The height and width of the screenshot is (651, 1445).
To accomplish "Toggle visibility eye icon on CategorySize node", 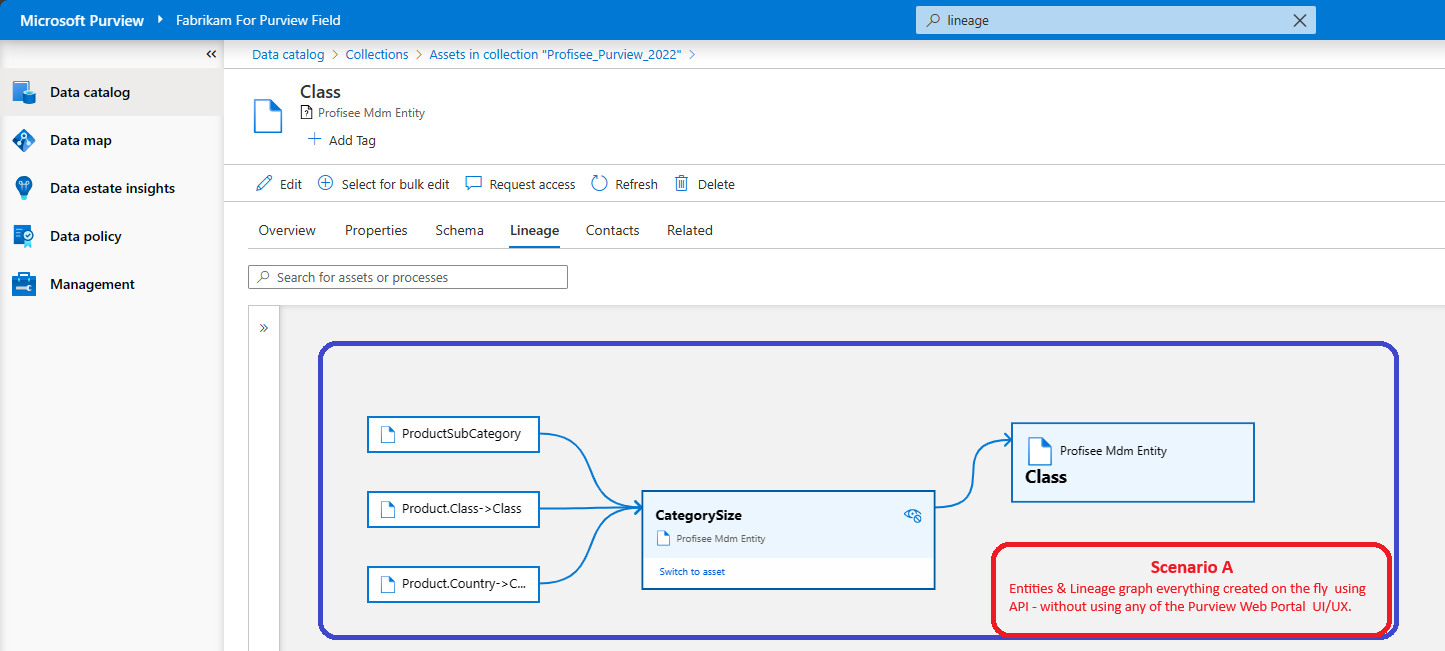I will (912, 515).
